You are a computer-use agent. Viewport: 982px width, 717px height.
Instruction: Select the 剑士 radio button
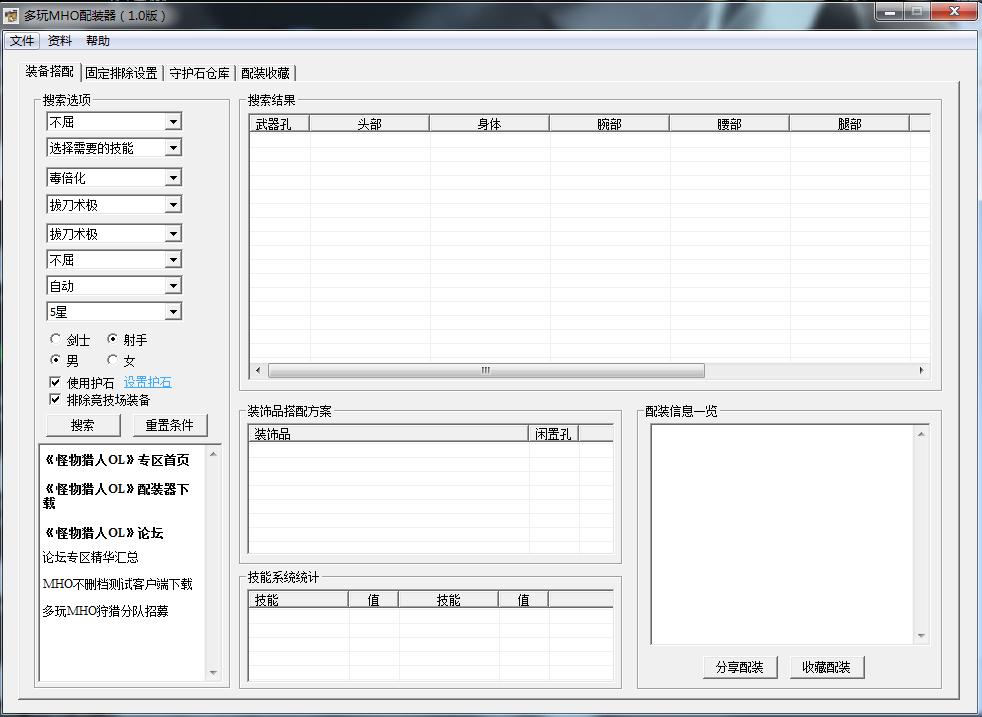coord(56,339)
